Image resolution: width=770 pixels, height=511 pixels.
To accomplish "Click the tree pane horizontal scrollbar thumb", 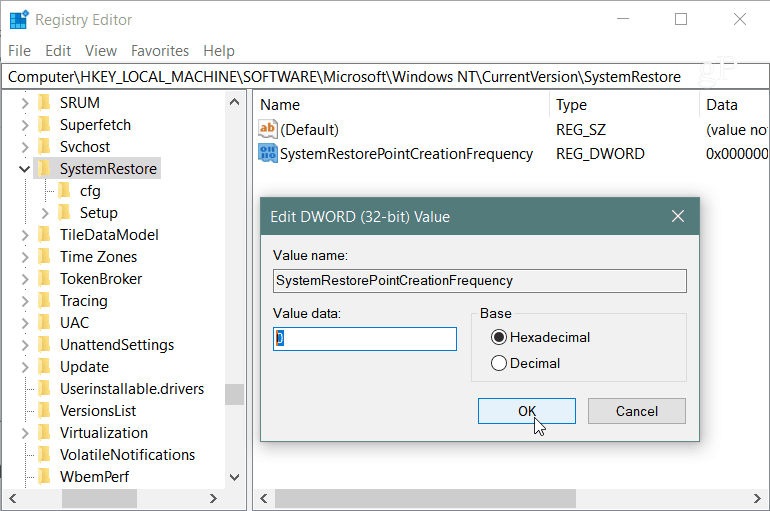I will click(99, 499).
